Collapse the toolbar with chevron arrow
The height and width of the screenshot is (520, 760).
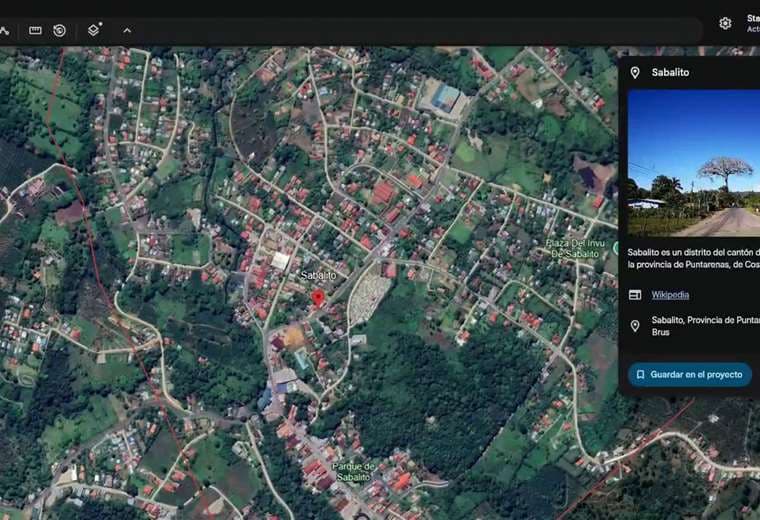pyautogui.click(x=127, y=30)
